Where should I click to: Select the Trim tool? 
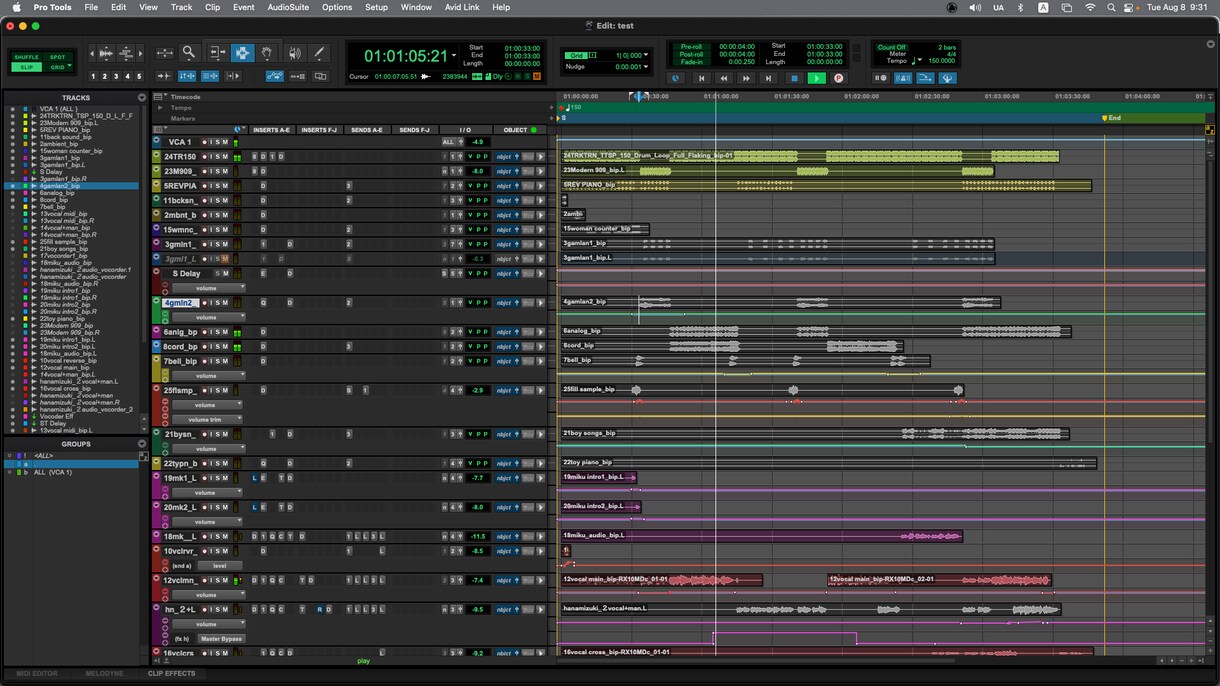pos(217,53)
